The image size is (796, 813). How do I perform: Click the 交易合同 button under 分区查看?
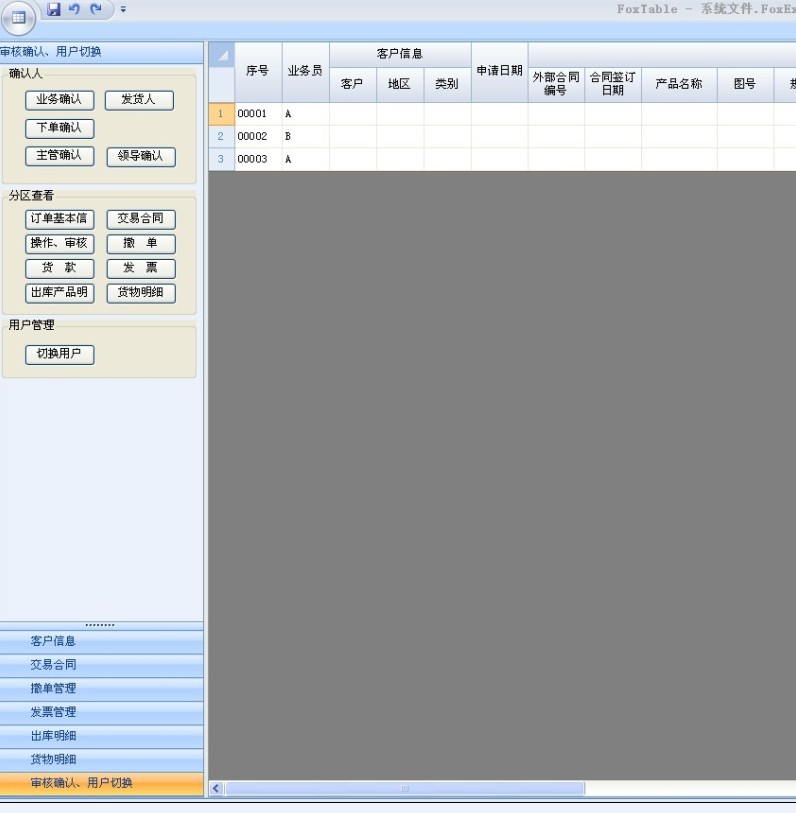click(141, 219)
